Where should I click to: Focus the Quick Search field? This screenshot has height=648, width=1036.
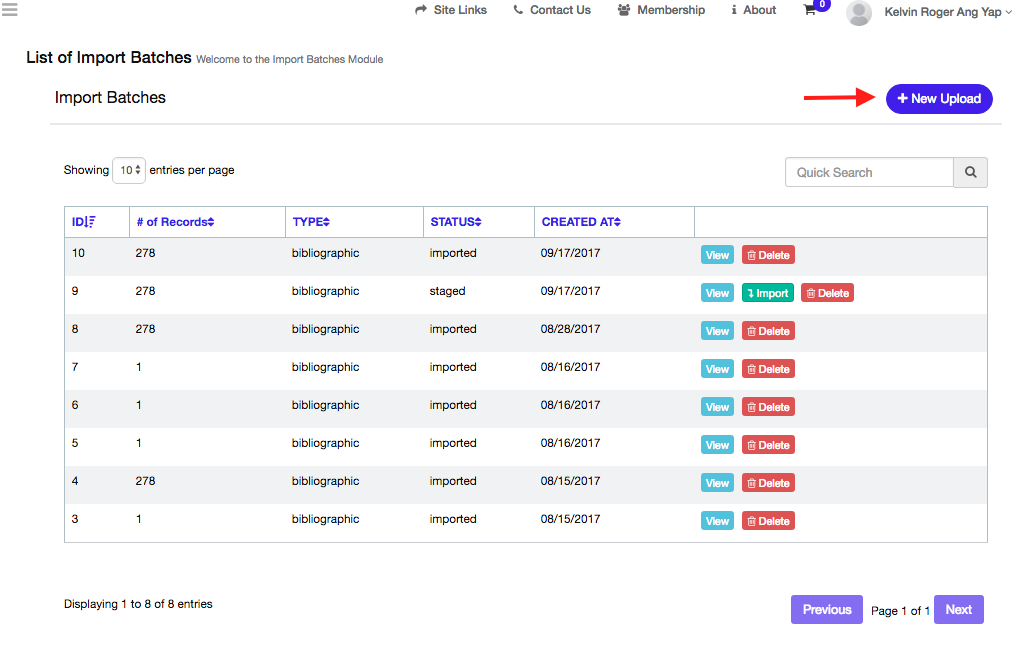pos(869,172)
